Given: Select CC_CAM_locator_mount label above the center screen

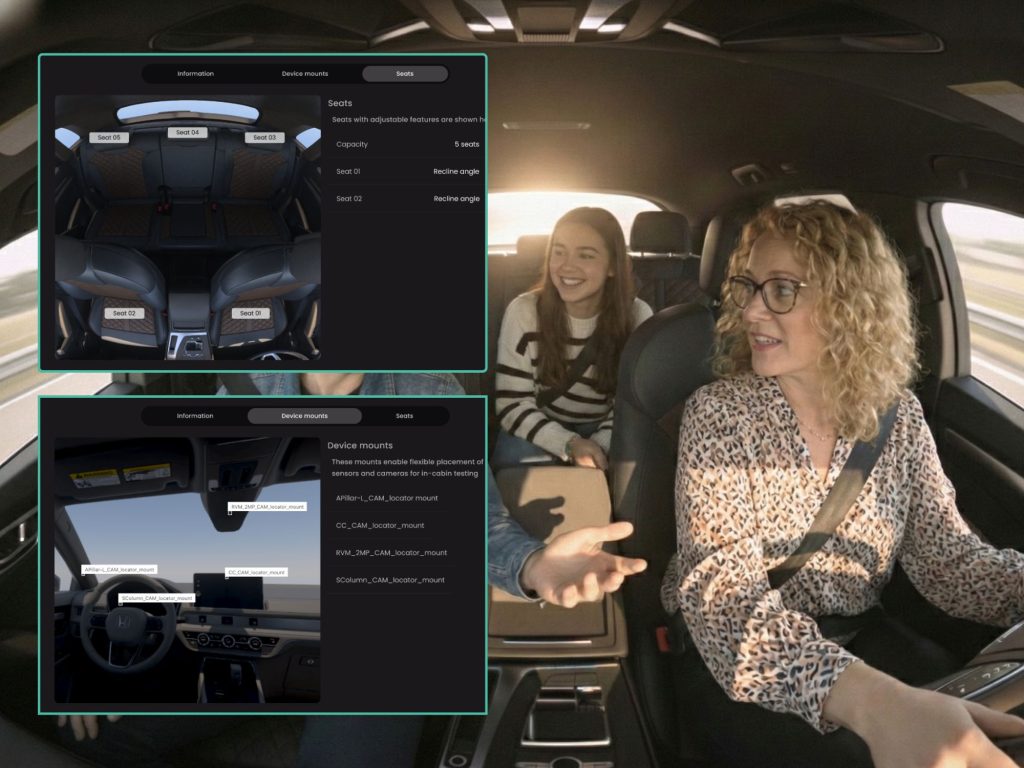Looking at the screenshot, I should tap(257, 572).
